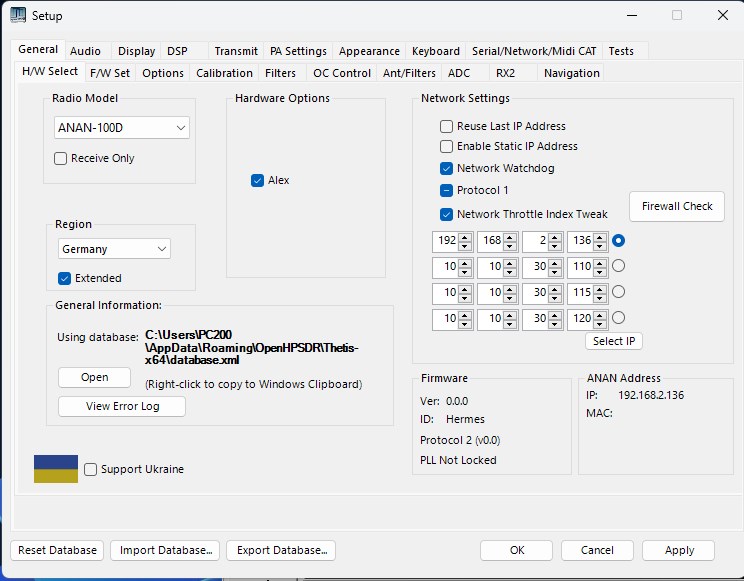Click View Error Log button
The height and width of the screenshot is (581, 744).
point(122,406)
